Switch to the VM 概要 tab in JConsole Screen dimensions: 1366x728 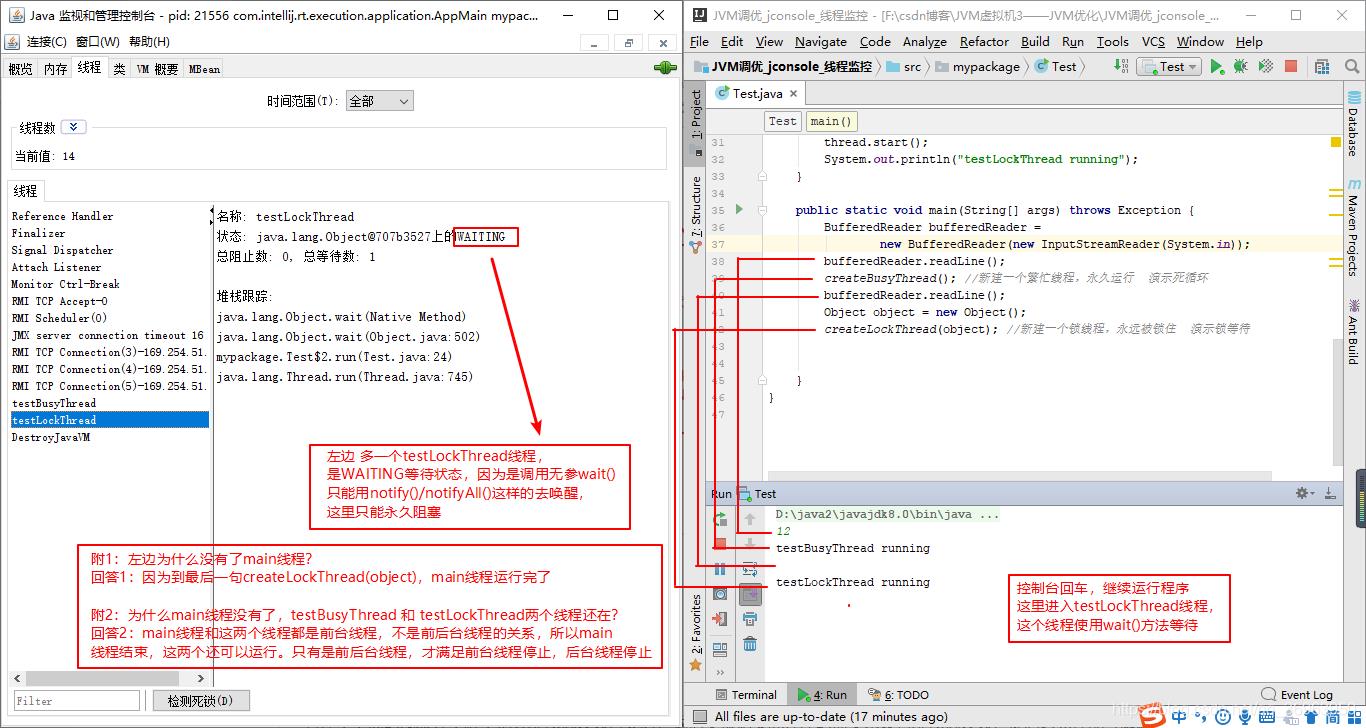(157, 69)
